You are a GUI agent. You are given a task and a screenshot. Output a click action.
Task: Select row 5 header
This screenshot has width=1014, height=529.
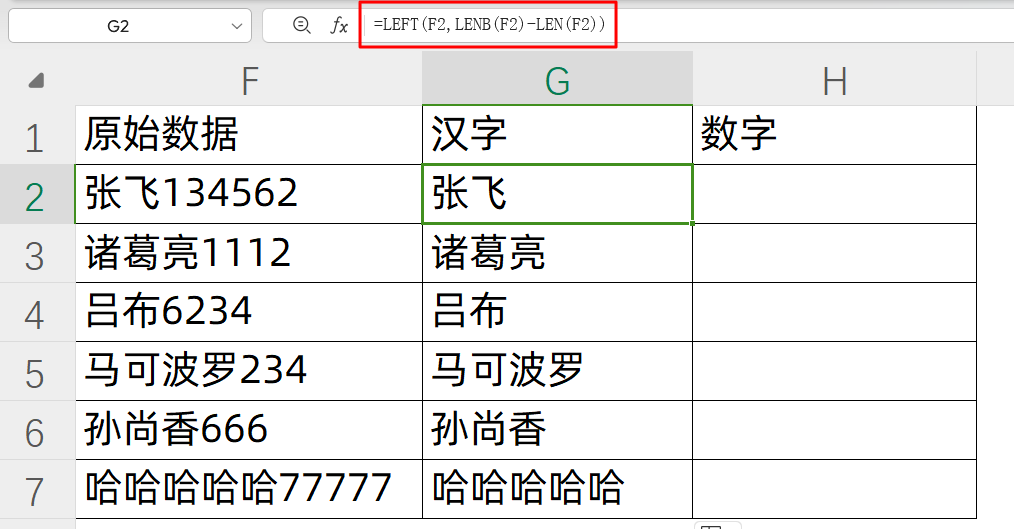37,371
